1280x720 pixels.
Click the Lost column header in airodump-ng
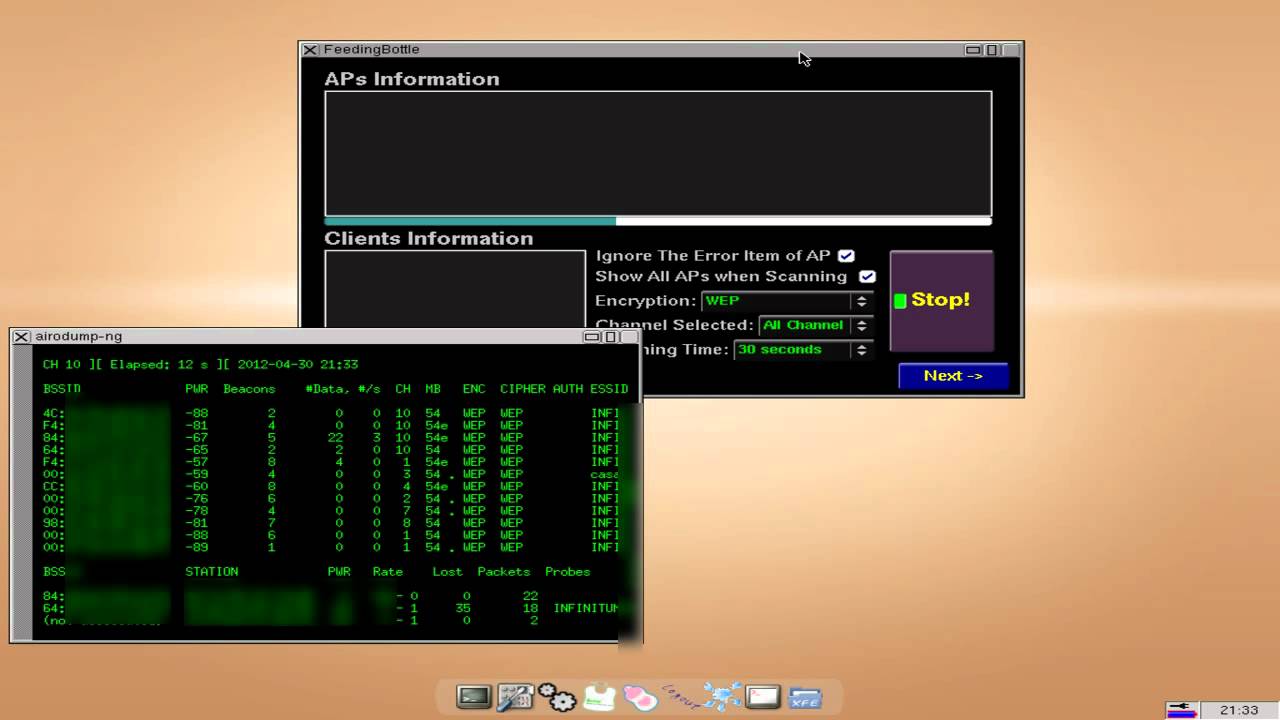pos(447,572)
